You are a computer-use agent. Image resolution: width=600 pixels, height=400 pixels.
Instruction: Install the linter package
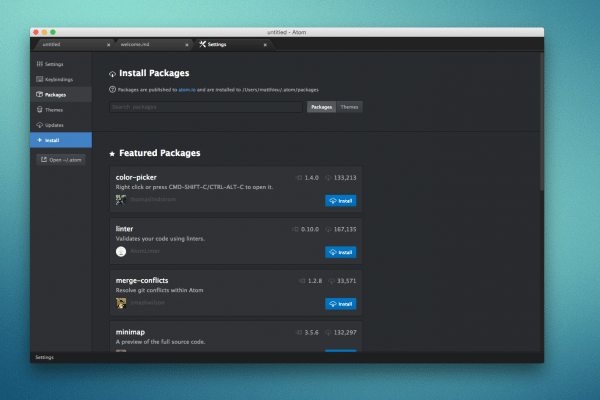[340, 252]
